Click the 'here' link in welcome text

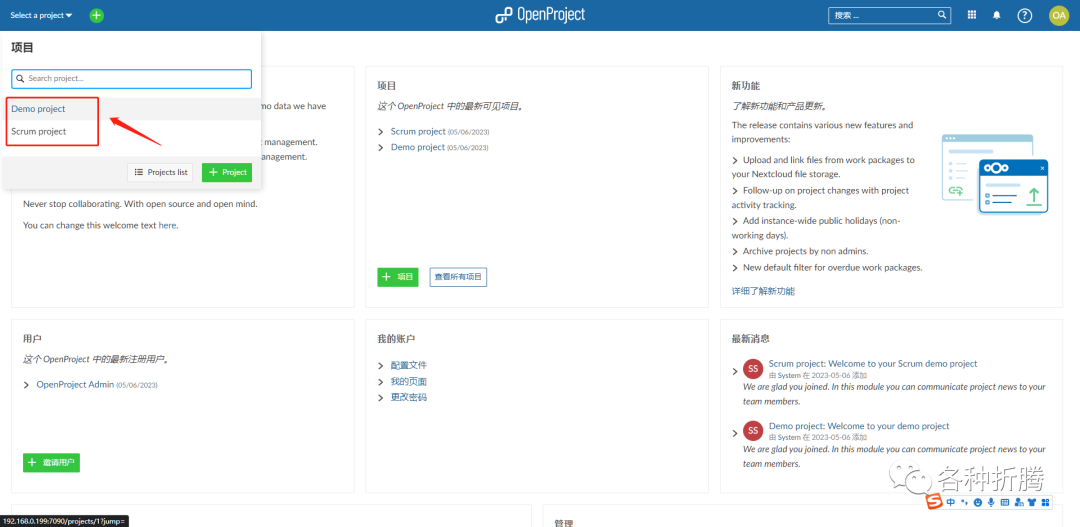tap(167, 225)
